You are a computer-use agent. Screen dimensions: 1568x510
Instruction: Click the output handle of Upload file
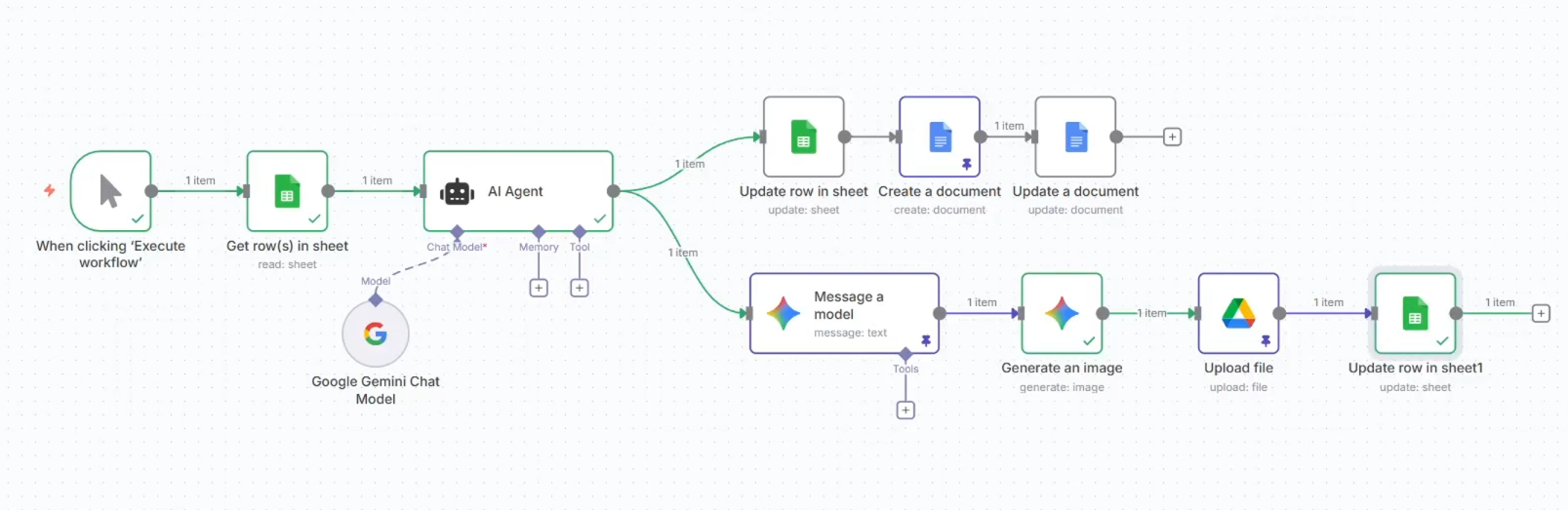click(x=1279, y=313)
